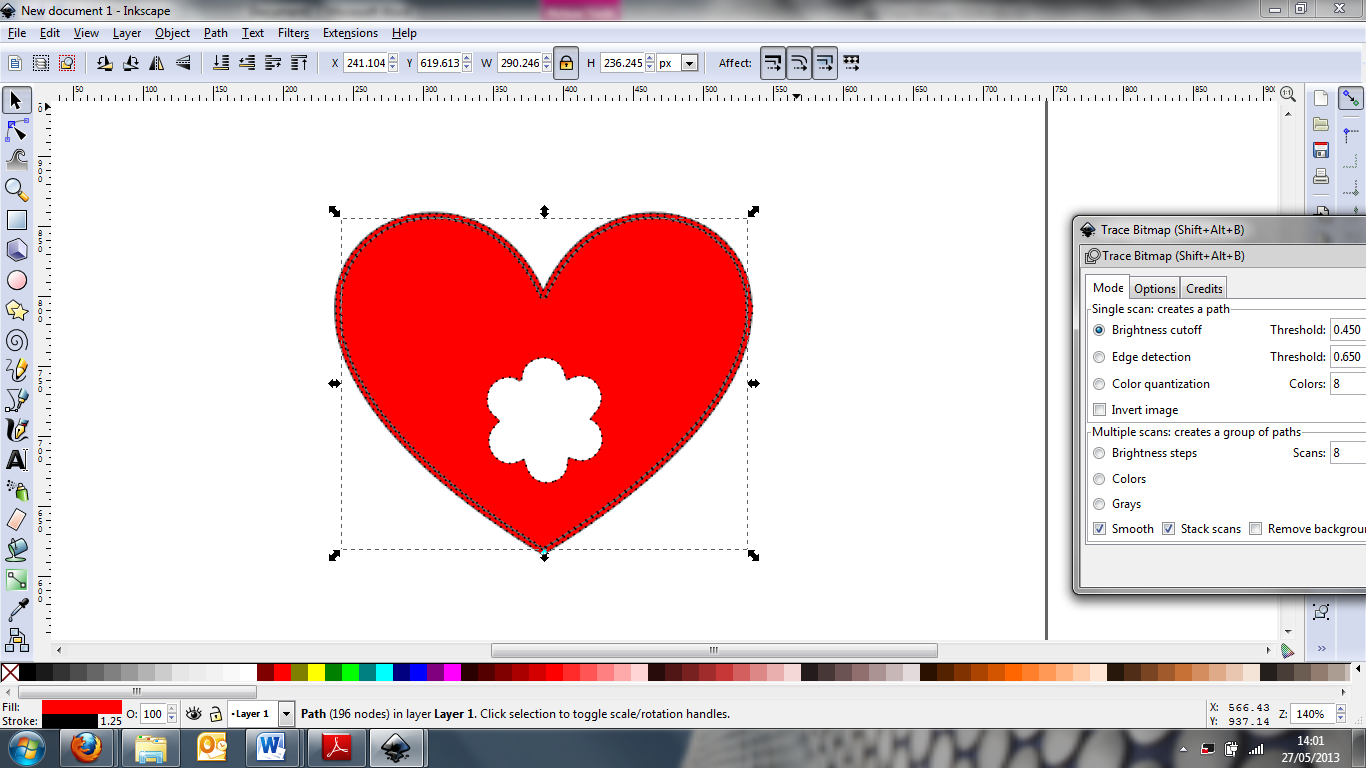Click the brightness Threshold 0.450 field
The width and height of the screenshot is (1366, 768).
(1348, 330)
